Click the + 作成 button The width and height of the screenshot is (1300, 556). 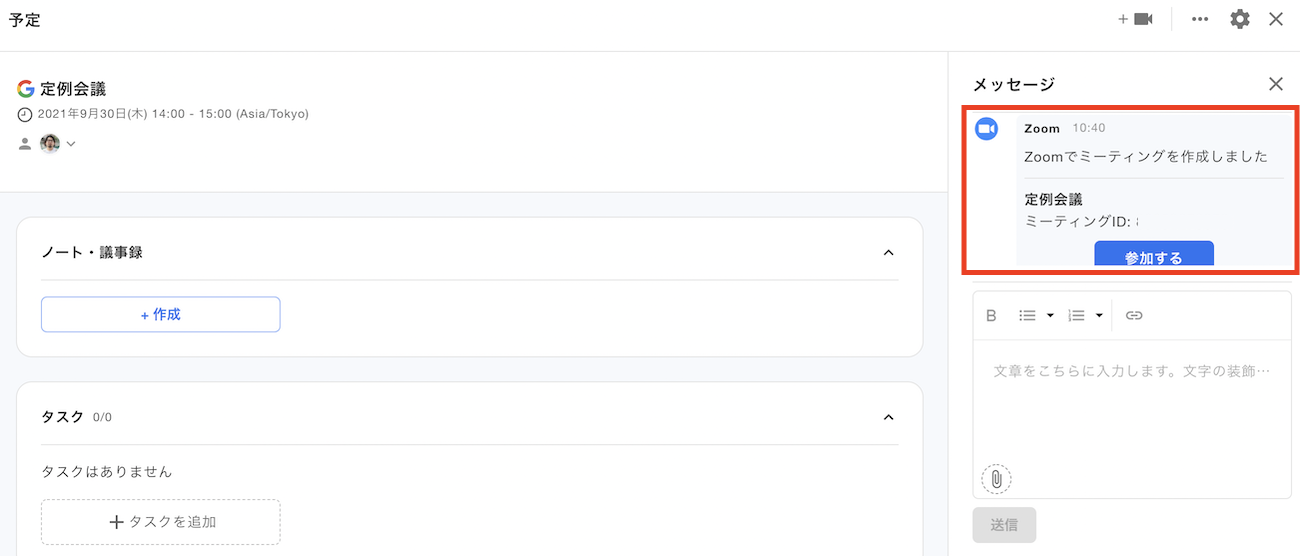coord(160,314)
